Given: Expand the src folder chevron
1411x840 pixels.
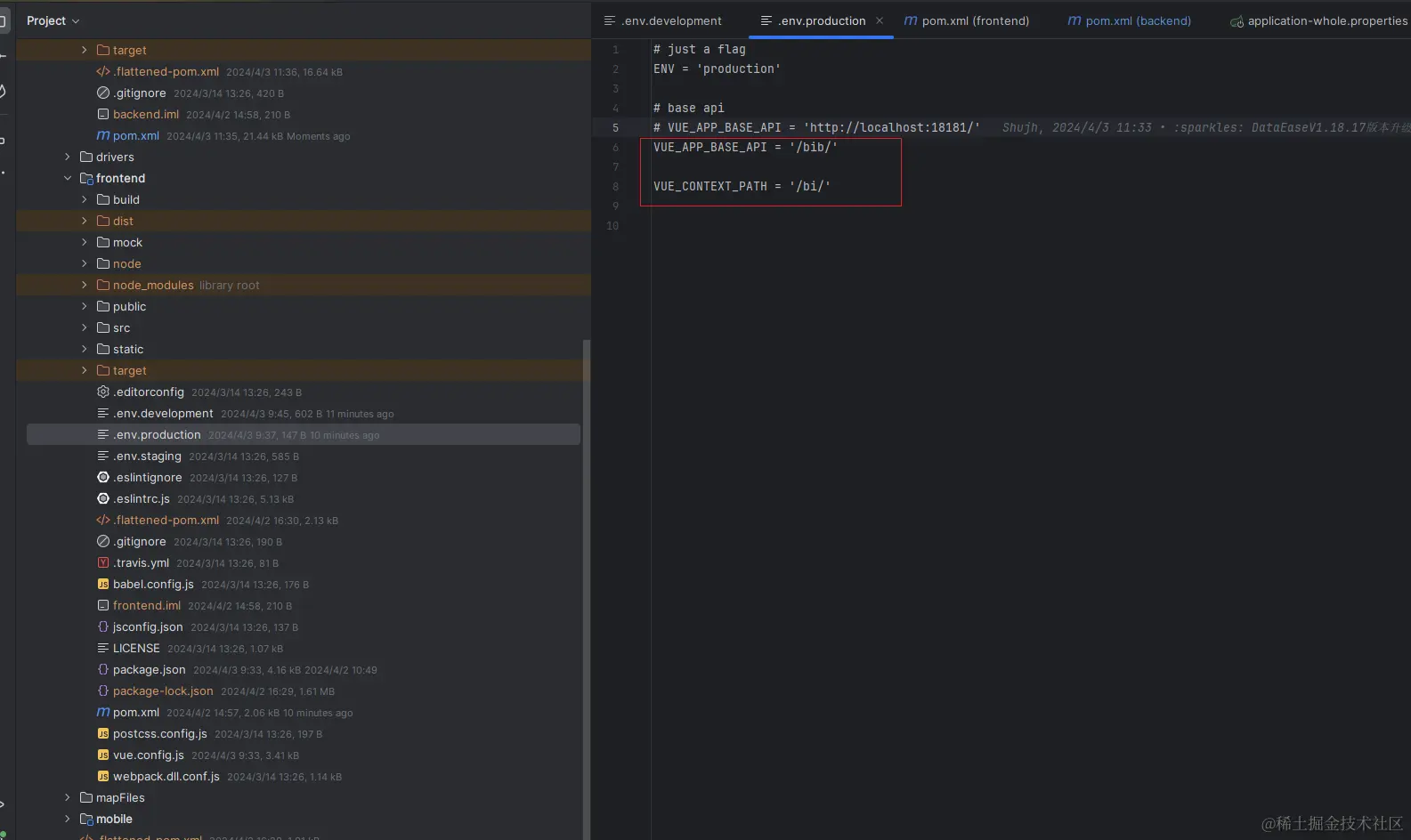Looking at the screenshot, I should pyautogui.click(x=85, y=327).
